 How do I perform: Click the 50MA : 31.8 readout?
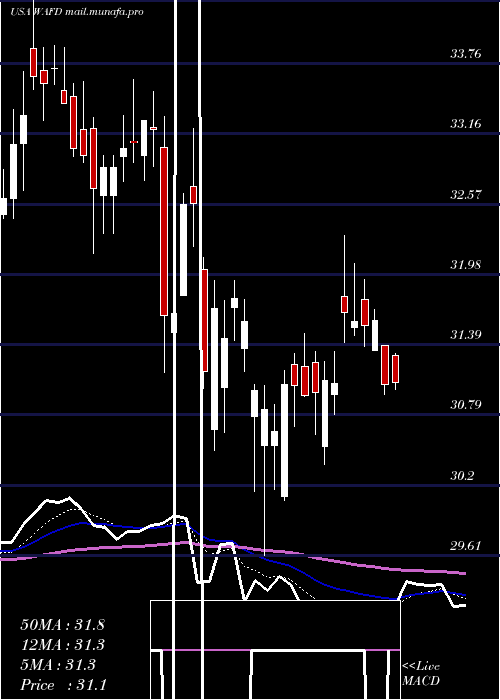point(62,625)
